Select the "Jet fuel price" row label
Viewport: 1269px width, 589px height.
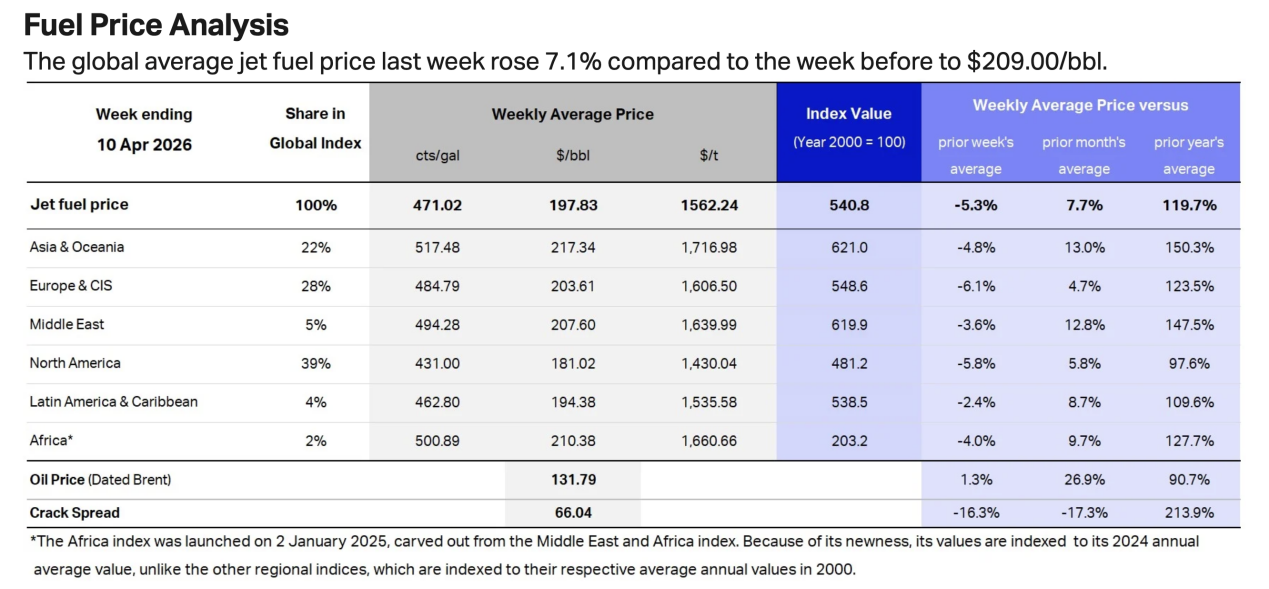pos(79,205)
